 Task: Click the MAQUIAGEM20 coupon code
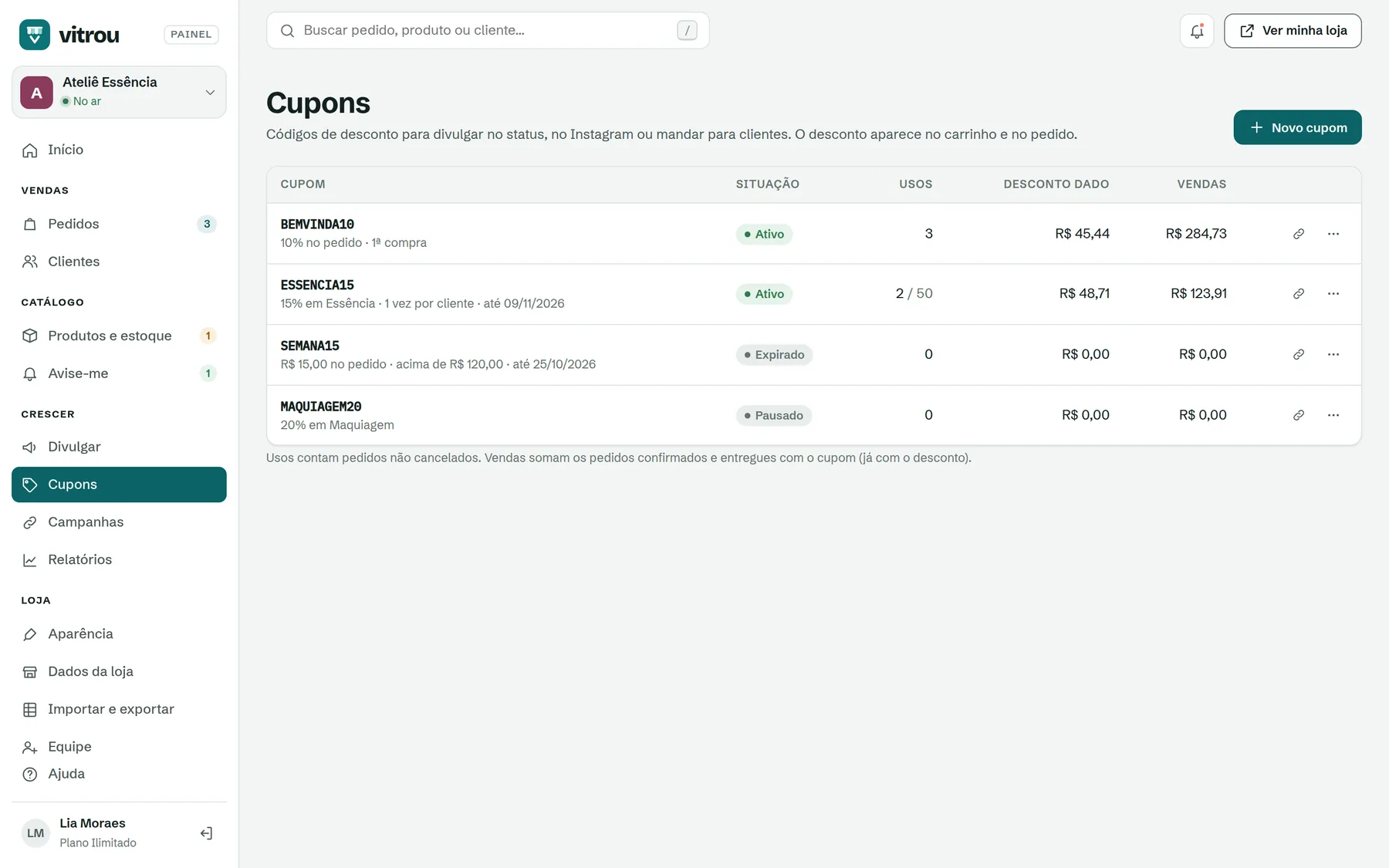pos(321,407)
